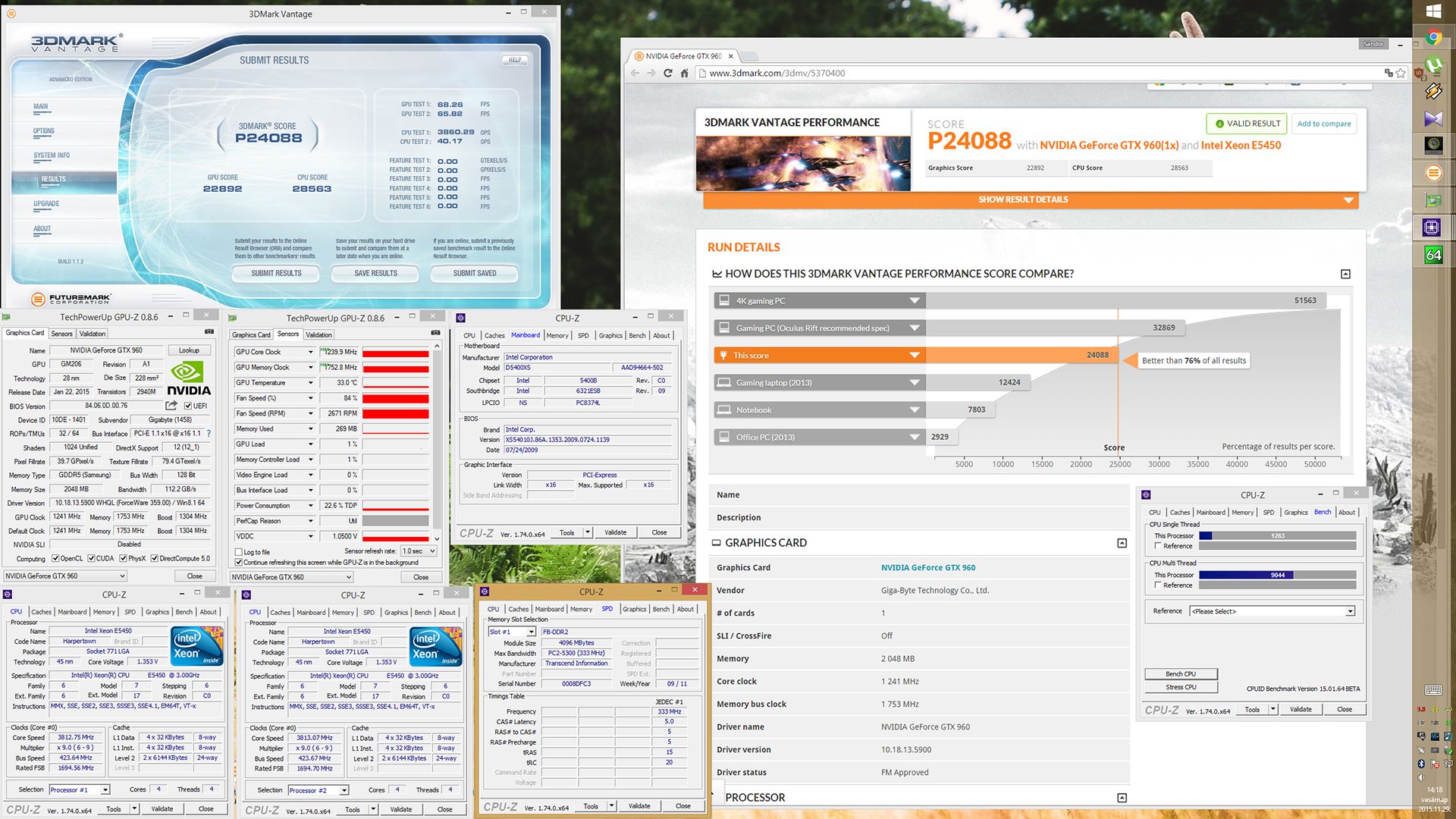Click the CPU Single Thread 1263 benchmark bar
Image resolution: width=1456 pixels, height=819 pixels.
(1277, 535)
